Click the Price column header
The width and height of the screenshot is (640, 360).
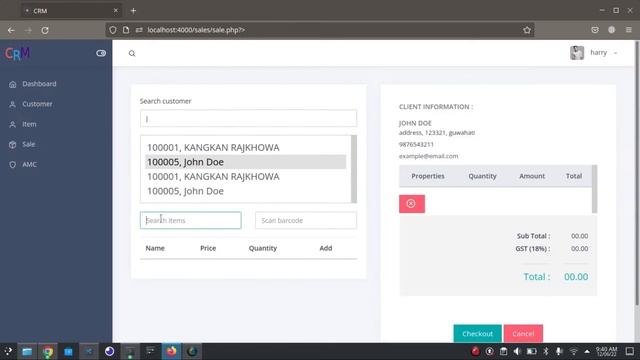(x=208, y=248)
